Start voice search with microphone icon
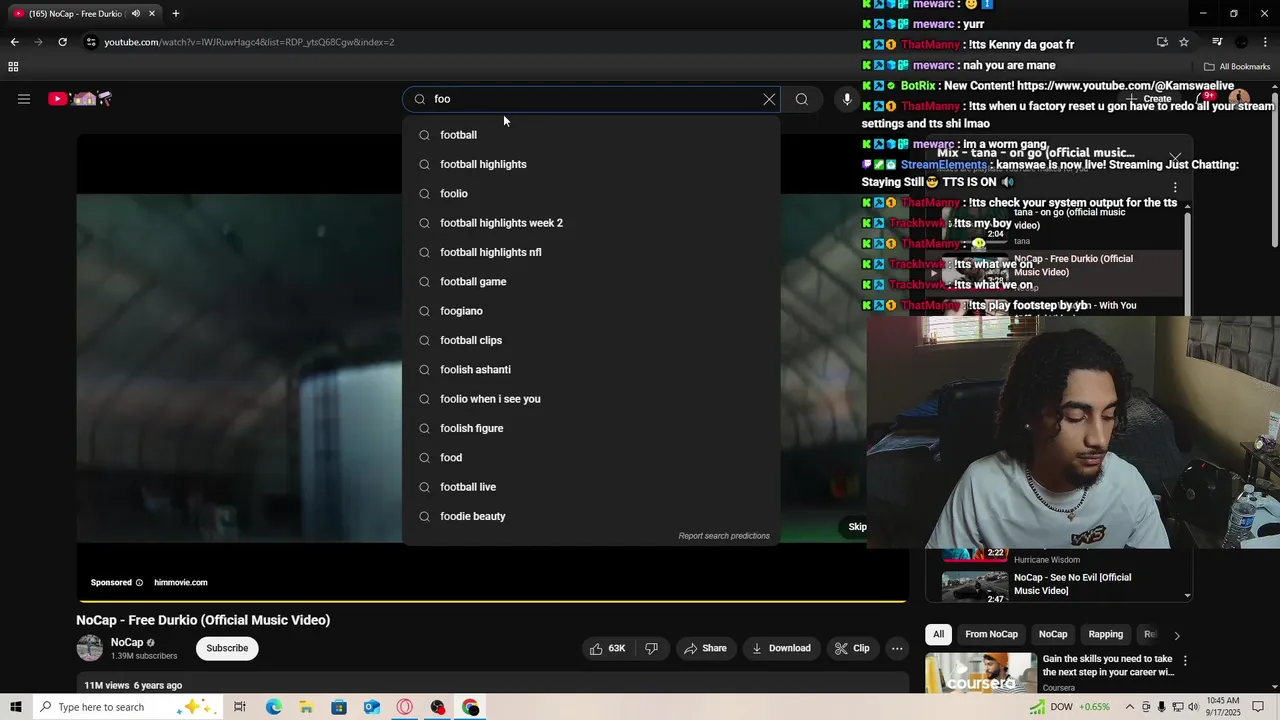This screenshot has width=1280, height=720. (847, 99)
